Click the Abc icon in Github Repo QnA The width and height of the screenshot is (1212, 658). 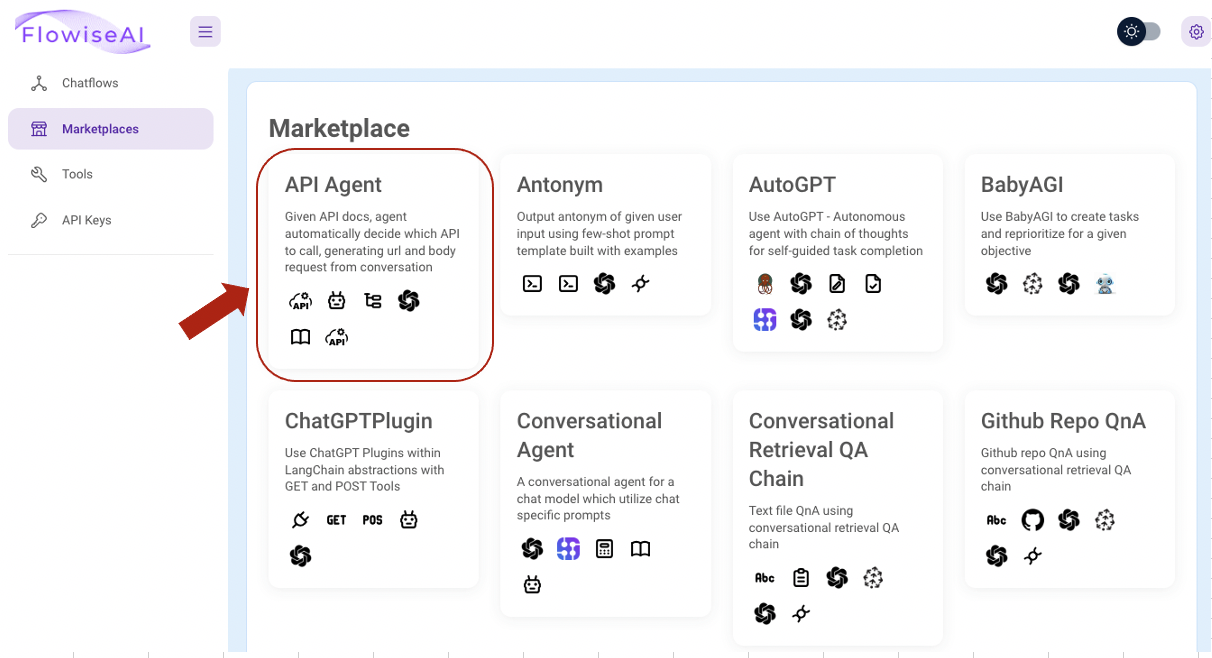pyautogui.click(x=997, y=520)
